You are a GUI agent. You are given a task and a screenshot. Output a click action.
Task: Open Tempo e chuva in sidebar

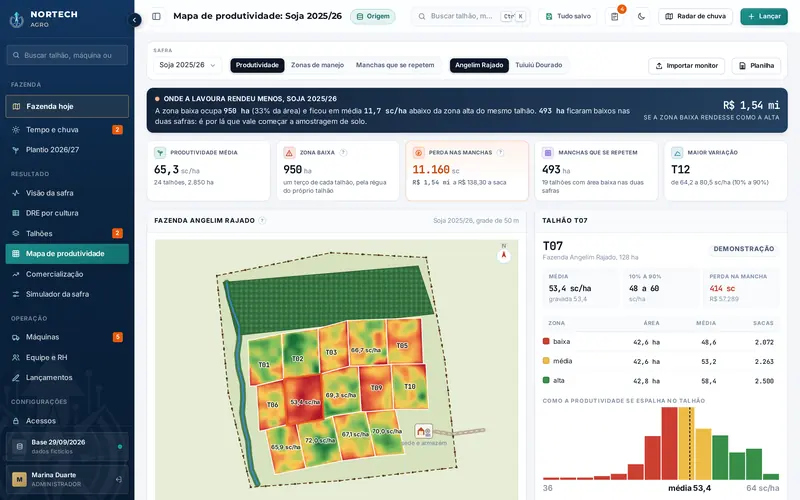click(x=67, y=130)
